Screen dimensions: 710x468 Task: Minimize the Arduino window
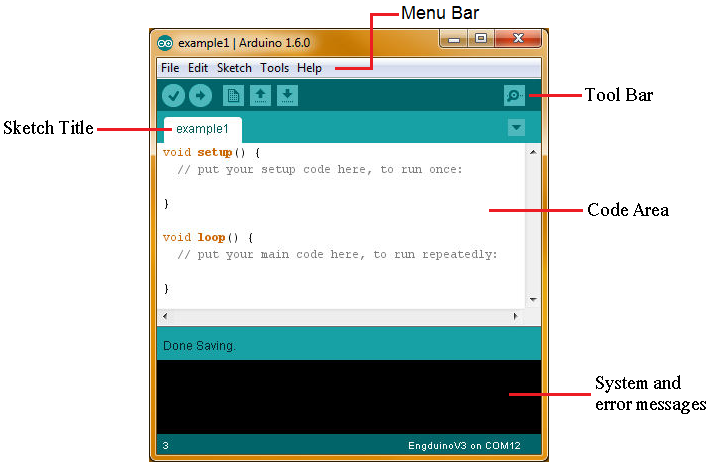click(454, 39)
